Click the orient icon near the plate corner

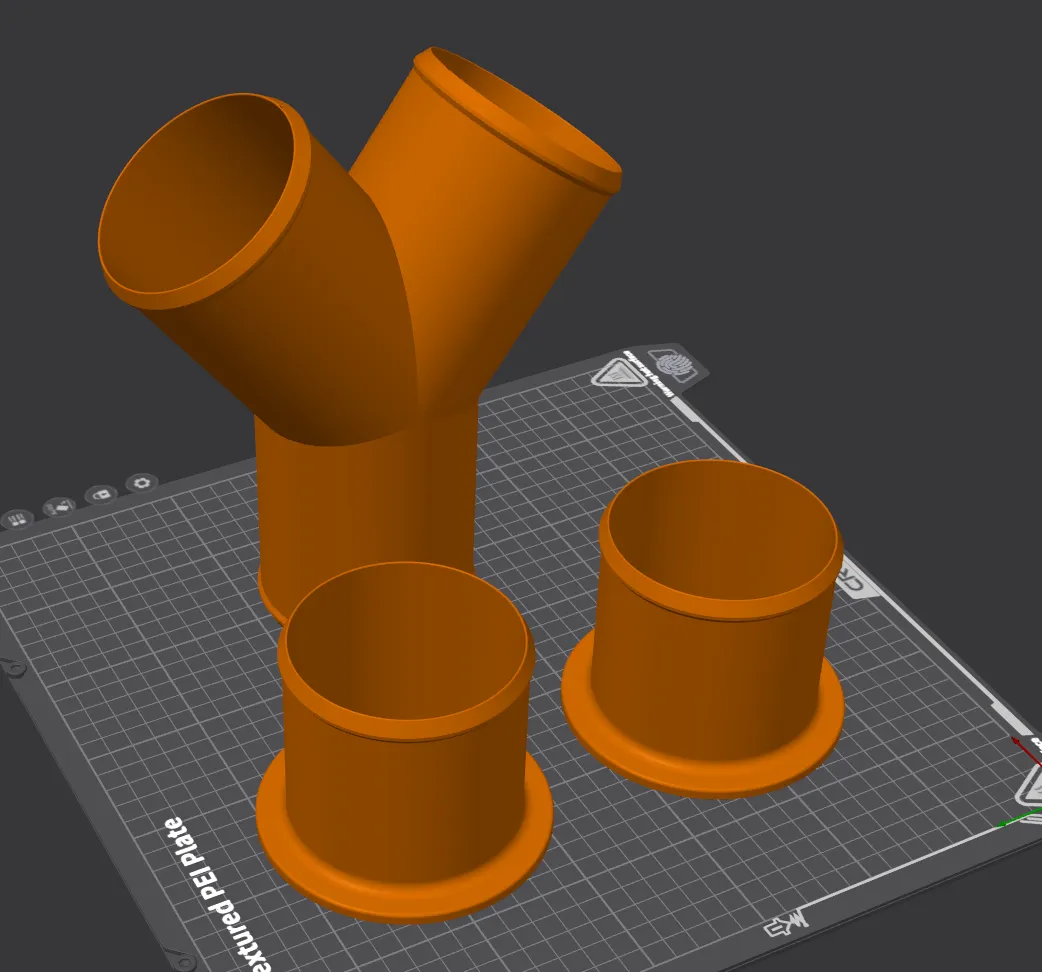101,495
